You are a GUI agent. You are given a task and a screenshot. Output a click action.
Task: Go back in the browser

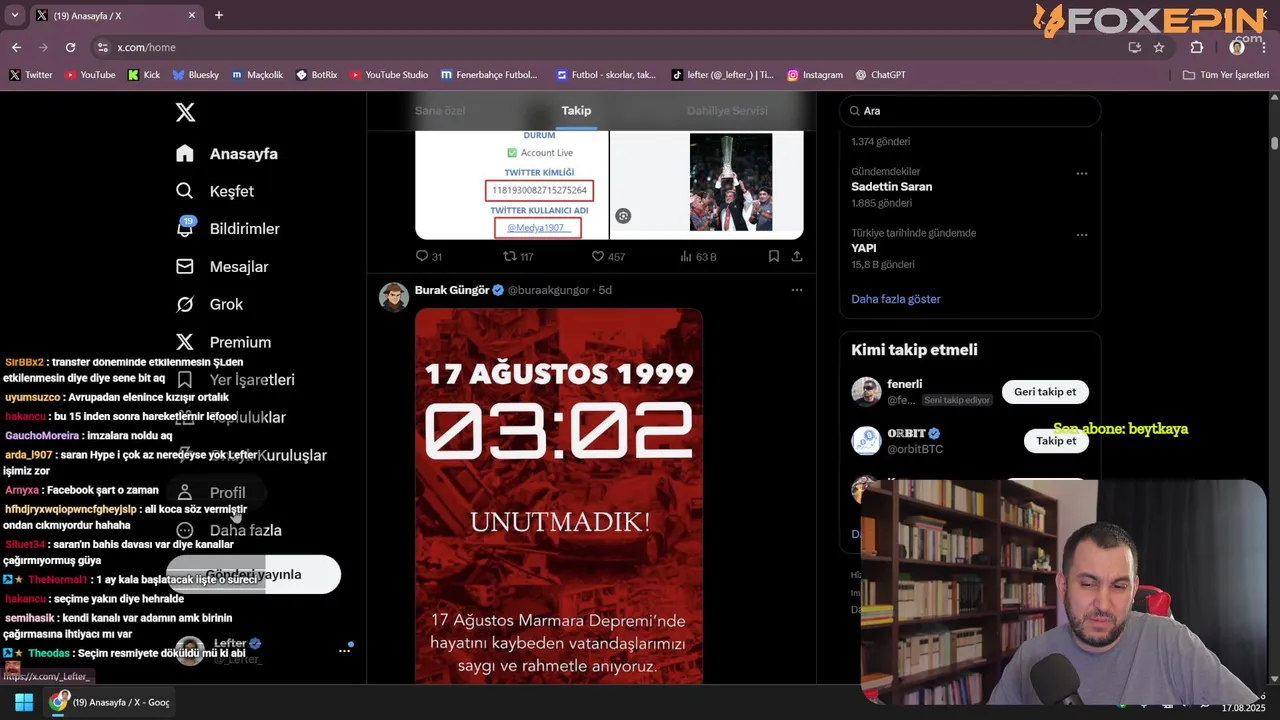(16, 47)
